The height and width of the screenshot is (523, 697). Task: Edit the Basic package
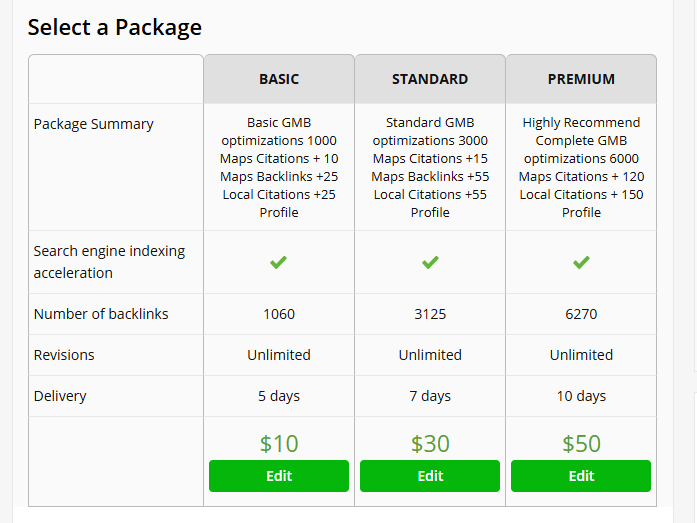279,476
